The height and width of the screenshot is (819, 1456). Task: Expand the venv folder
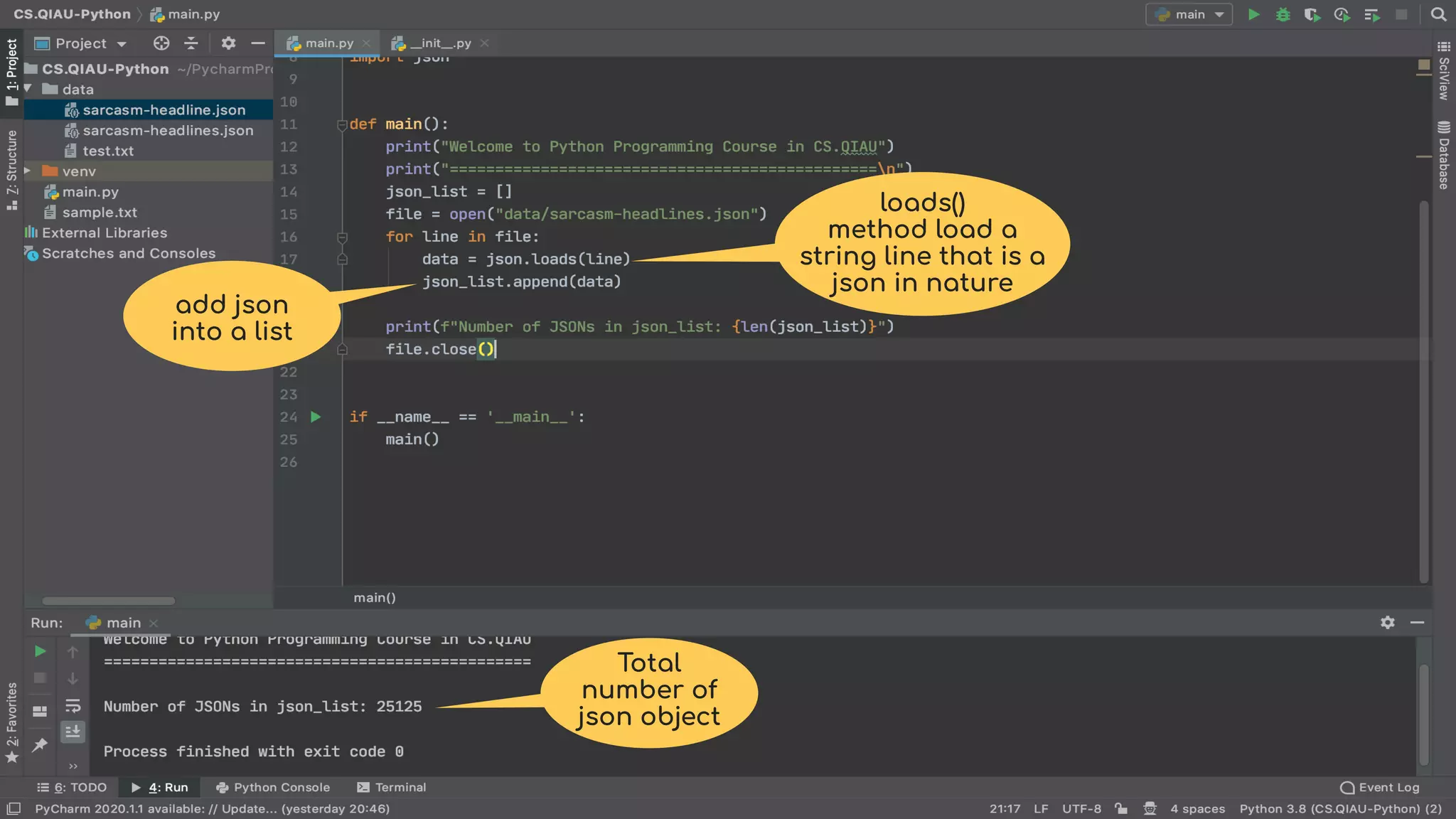pos(28,171)
